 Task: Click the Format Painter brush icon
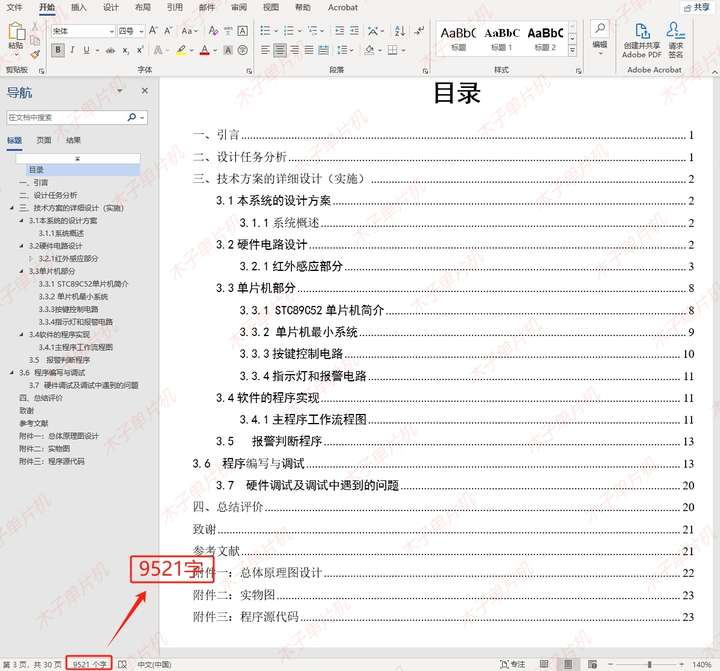tap(35, 55)
